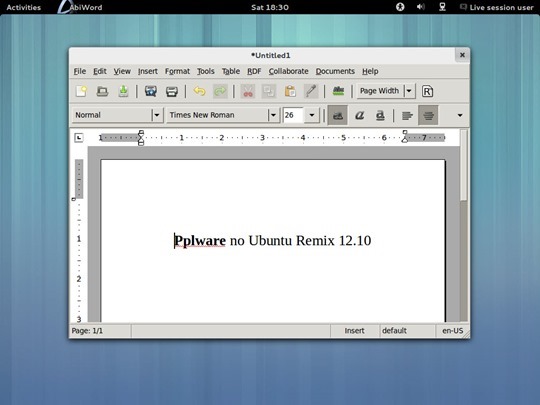Open the Tools menu
The height and width of the screenshot is (405, 540).
(206, 71)
